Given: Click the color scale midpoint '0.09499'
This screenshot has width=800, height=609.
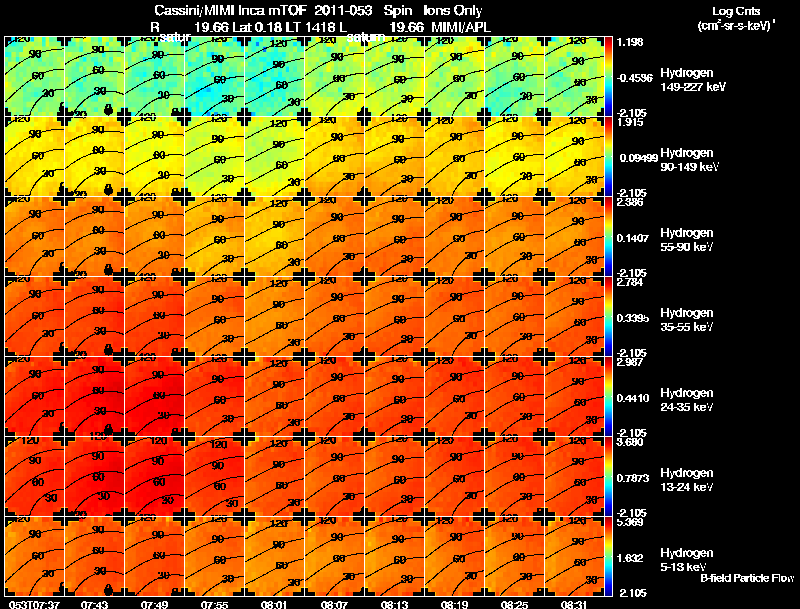Looking at the screenshot, I should [x=638, y=158].
